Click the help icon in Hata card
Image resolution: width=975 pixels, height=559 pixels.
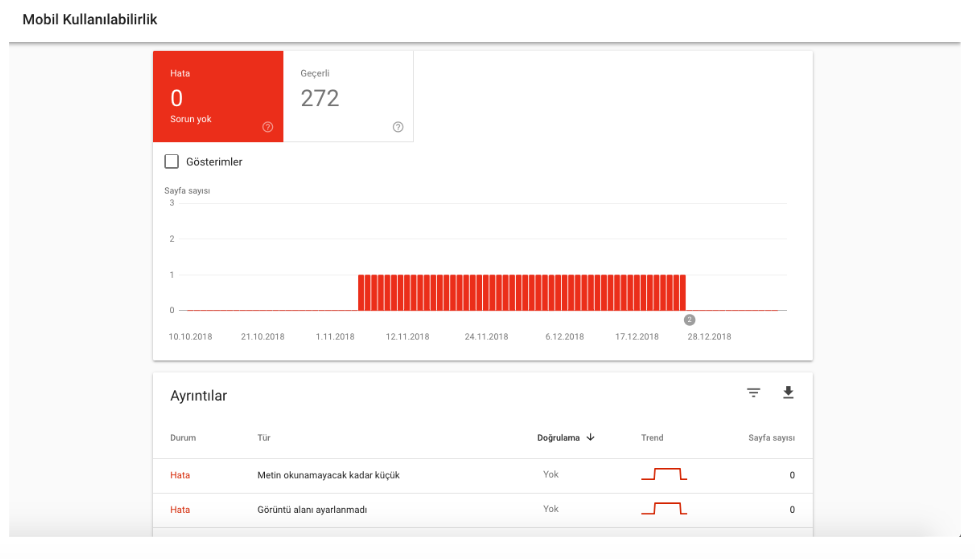[x=267, y=127]
